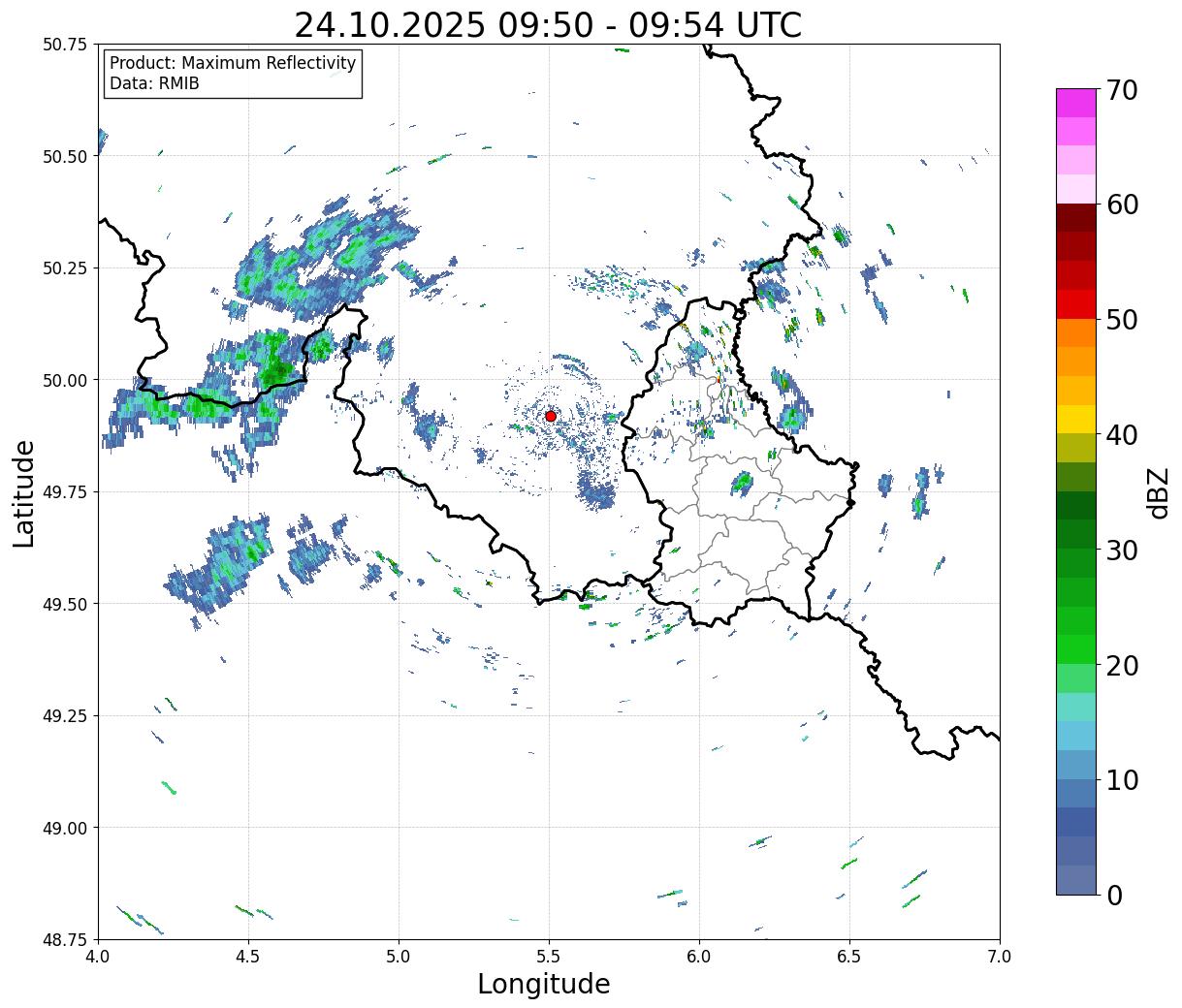Click the dark red colorbar swatch below 60
Image resolution: width=1182 pixels, height=1008 pixels.
point(1076,218)
